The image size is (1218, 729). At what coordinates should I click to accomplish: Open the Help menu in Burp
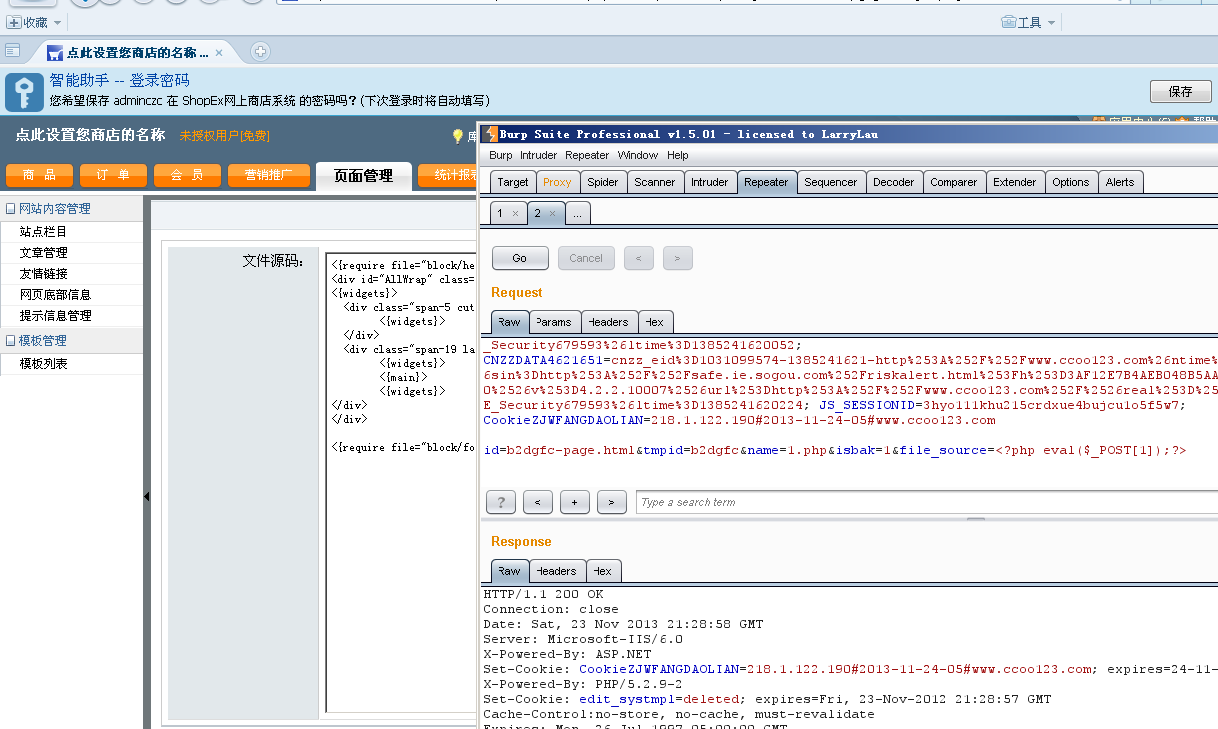click(678, 155)
